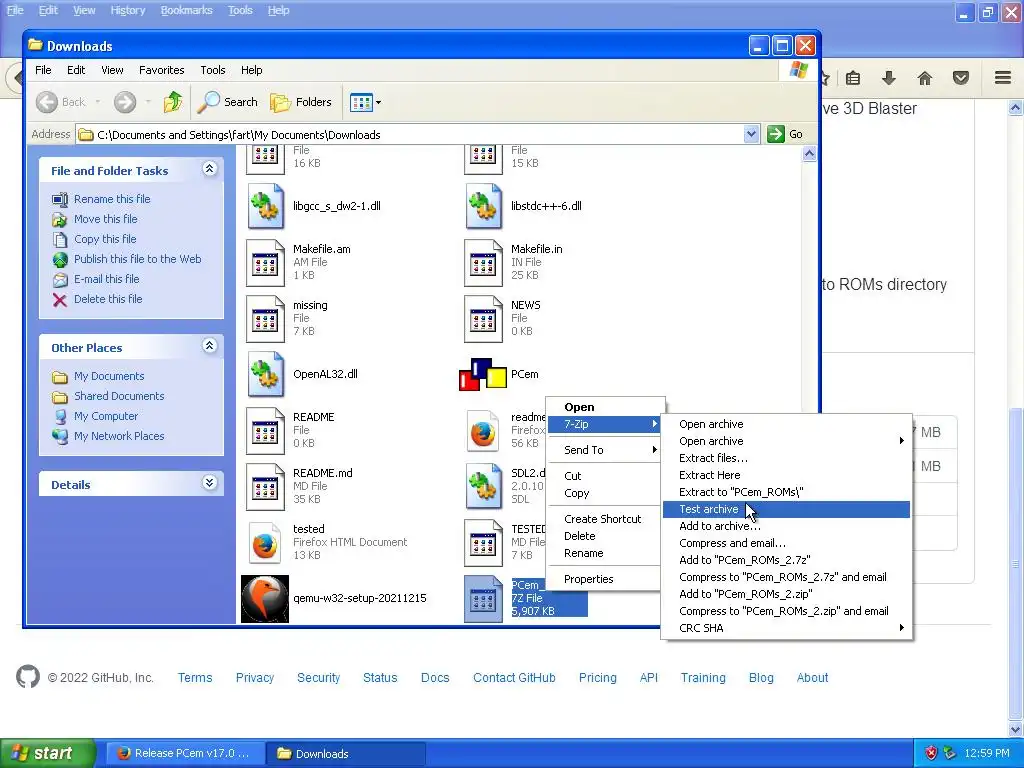Image resolution: width=1024 pixels, height=768 pixels.
Task: Click the Windows start button
Action: click(48, 753)
